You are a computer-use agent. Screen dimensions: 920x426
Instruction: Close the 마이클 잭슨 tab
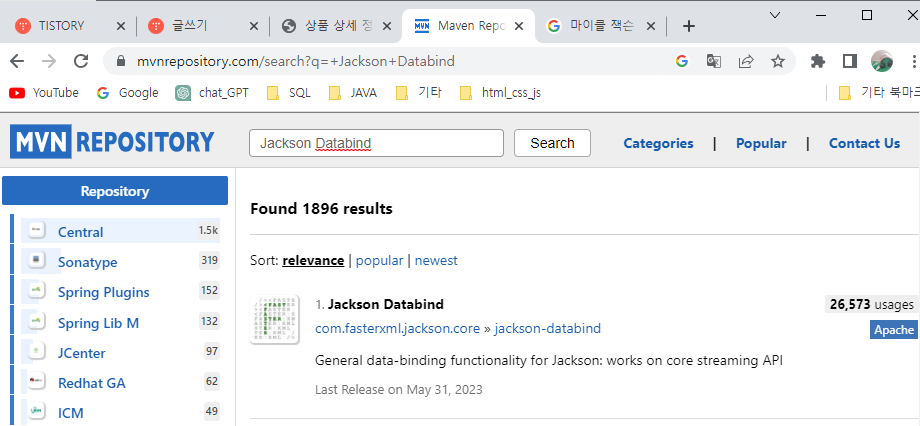(x=652, y=26)
